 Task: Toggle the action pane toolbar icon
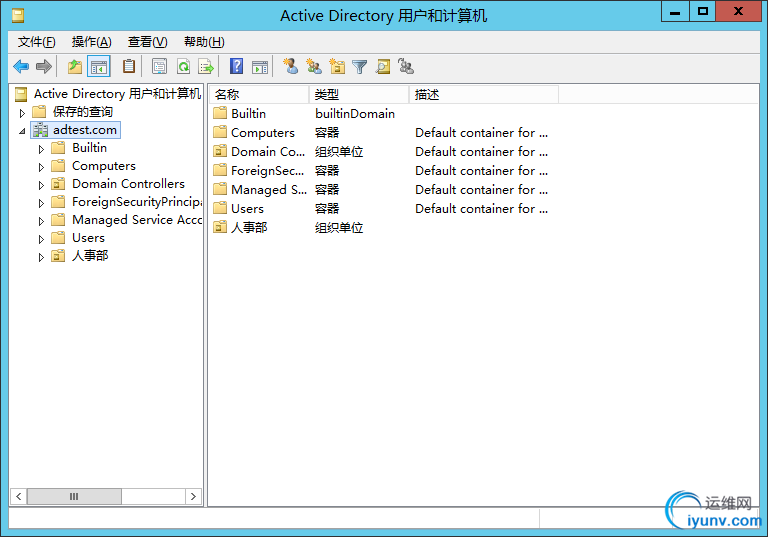tap(260, 67)
